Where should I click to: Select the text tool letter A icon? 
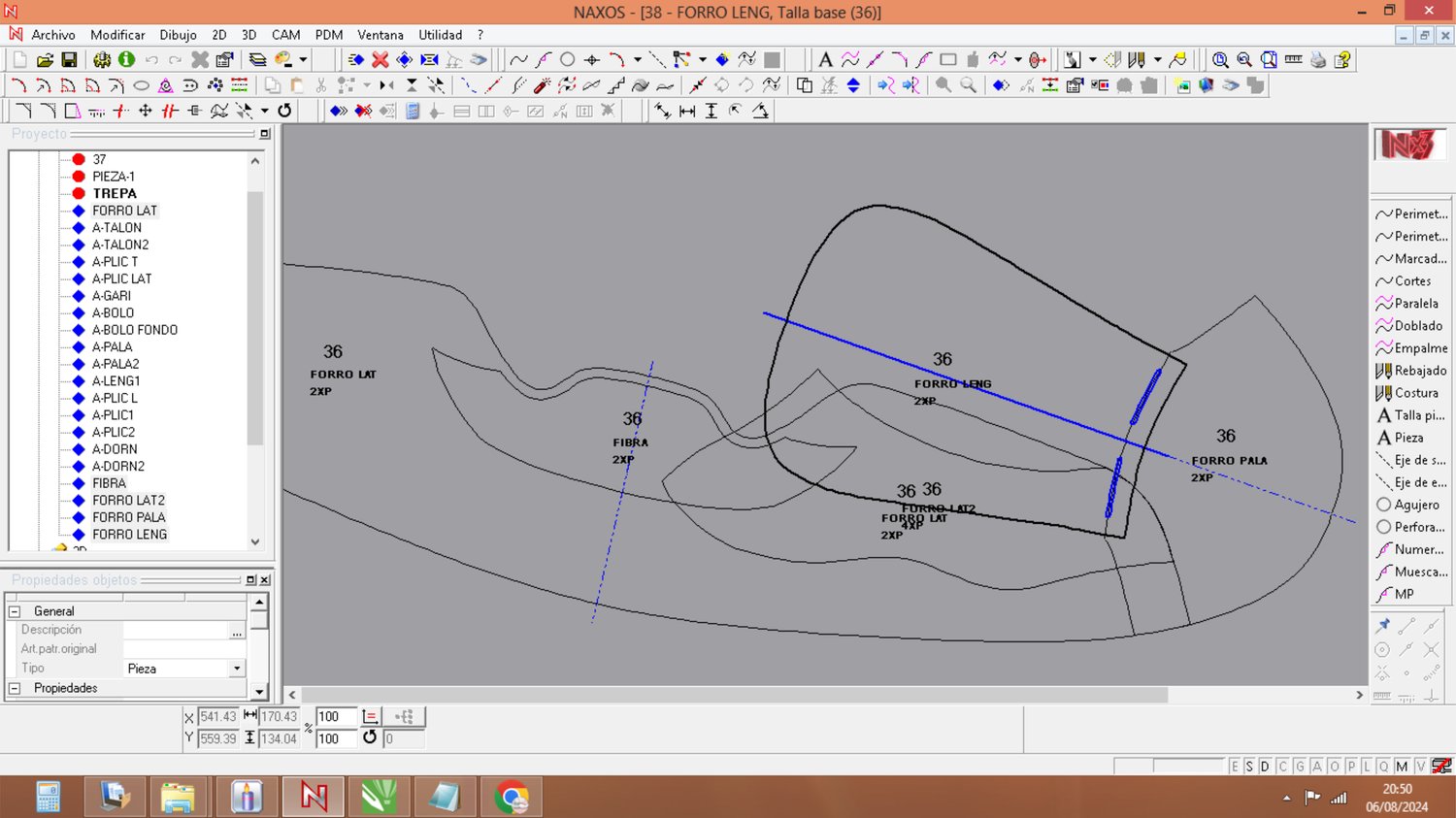click(825, 60)
